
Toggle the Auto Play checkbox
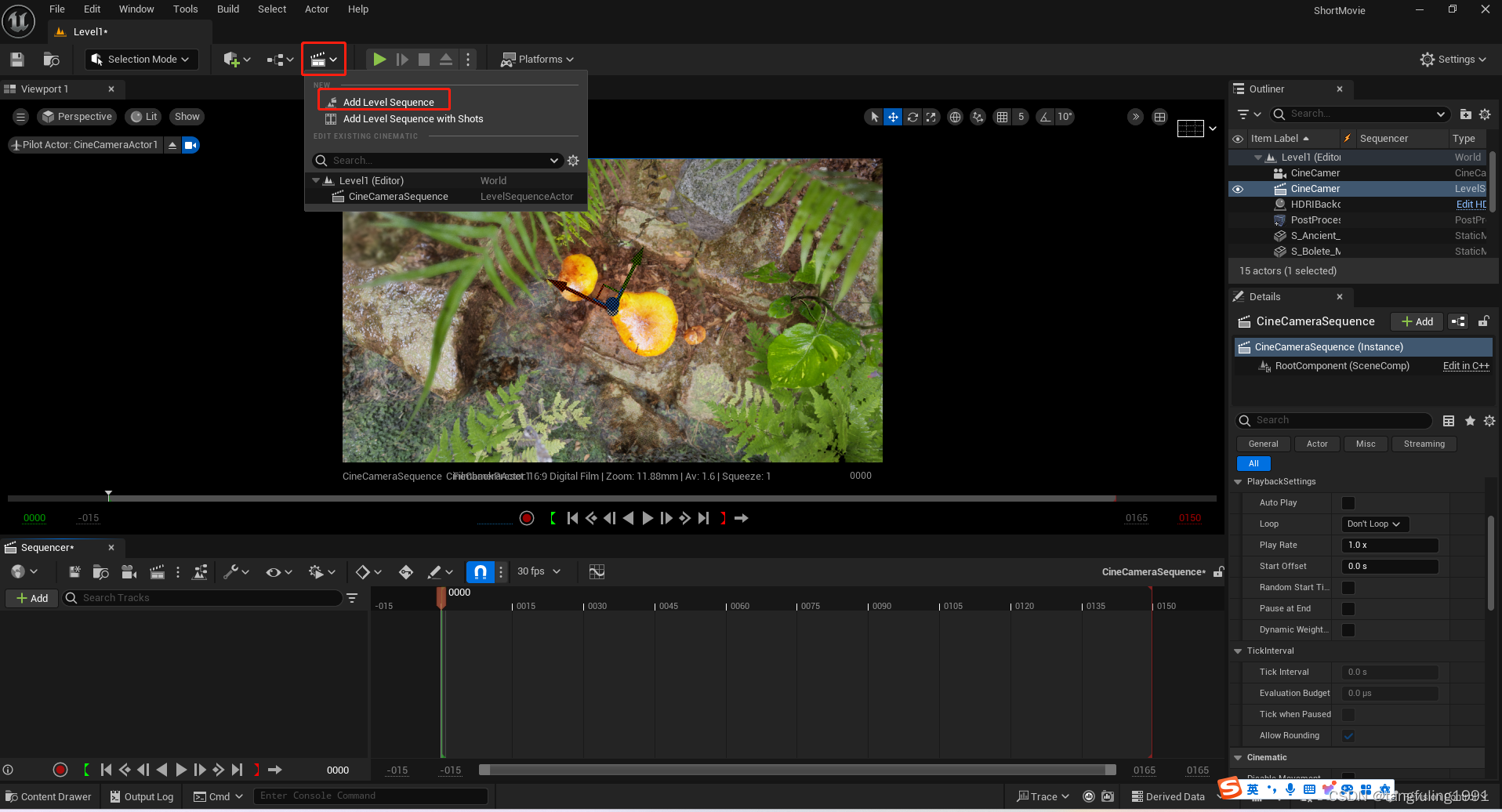click(1348, 503)
